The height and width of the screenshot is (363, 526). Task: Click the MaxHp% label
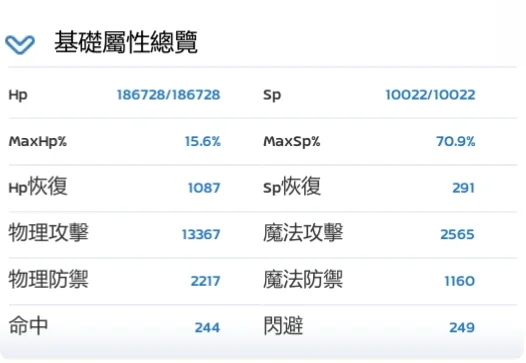pyautogui.click(x=38, y=142)
